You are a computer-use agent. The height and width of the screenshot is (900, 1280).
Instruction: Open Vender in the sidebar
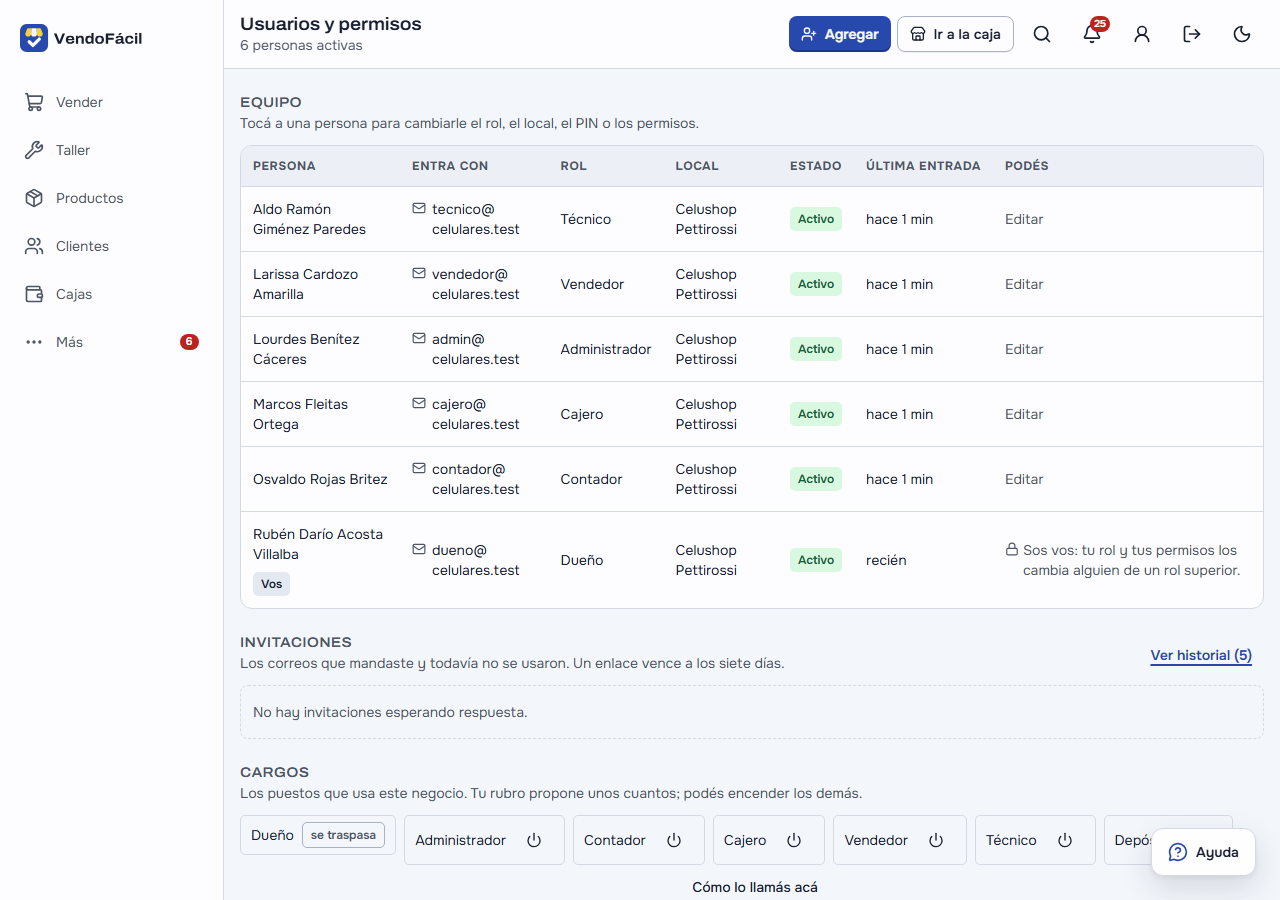111,102
